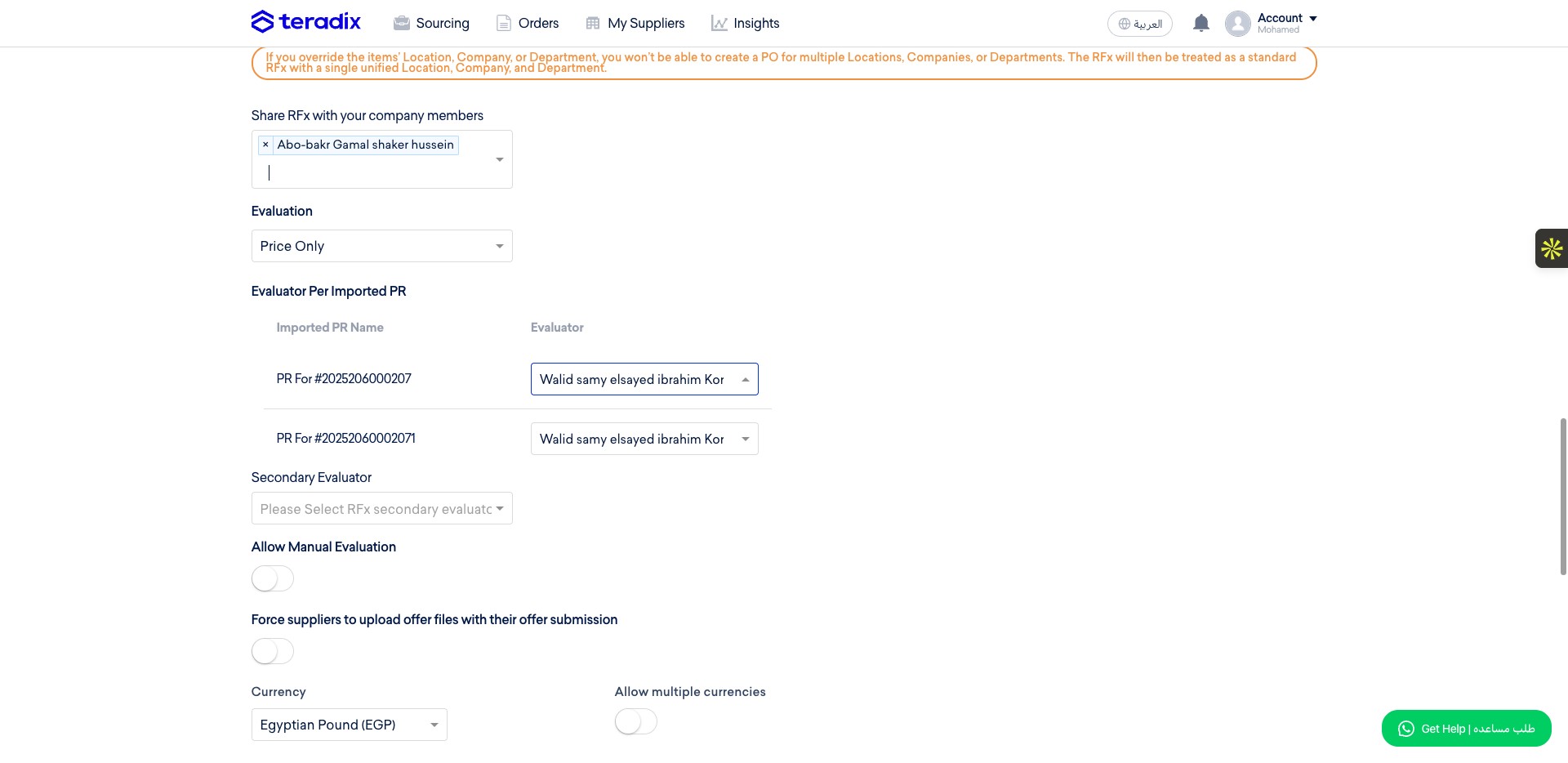Viewport: 1568px width, 763px height.
Task: Open the Currency Egyptian Pound dropdown
Action: coord(350,725)
